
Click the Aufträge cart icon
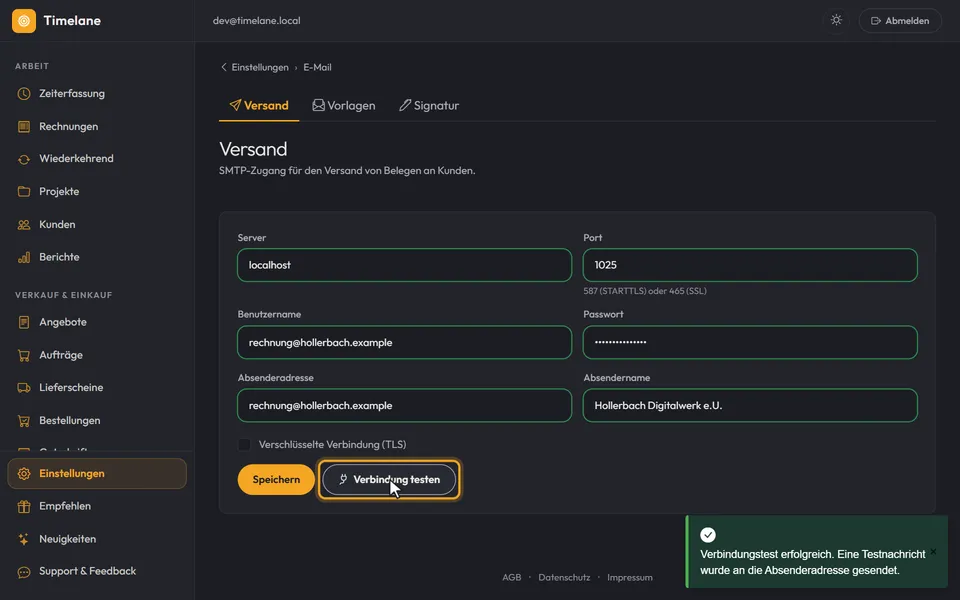tap(24, 355)
